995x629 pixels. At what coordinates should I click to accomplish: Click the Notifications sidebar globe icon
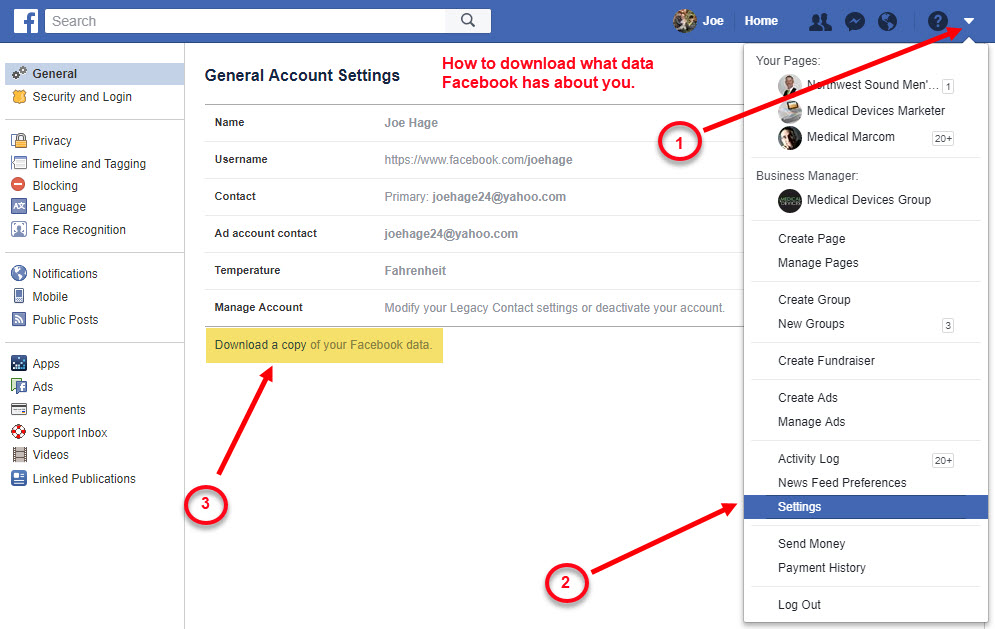19,273
